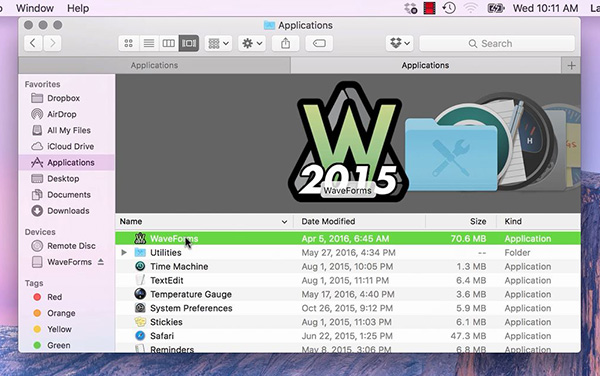Image resolution: width=600 pixels, height=376 pixels.
Task: Select the Stickies row
Action: pos(348,322)
